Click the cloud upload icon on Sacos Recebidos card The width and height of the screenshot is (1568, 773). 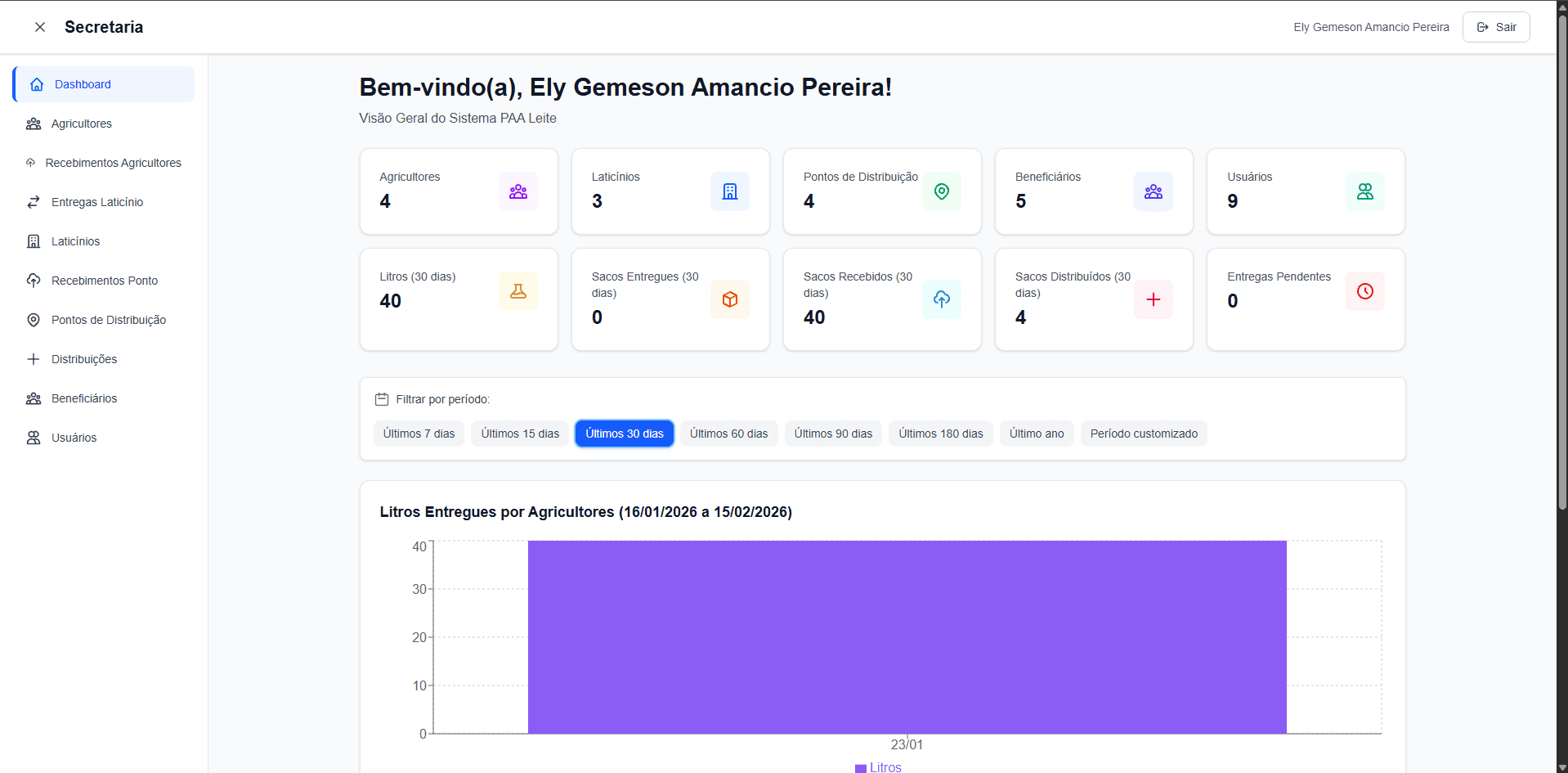pos(941,299)
